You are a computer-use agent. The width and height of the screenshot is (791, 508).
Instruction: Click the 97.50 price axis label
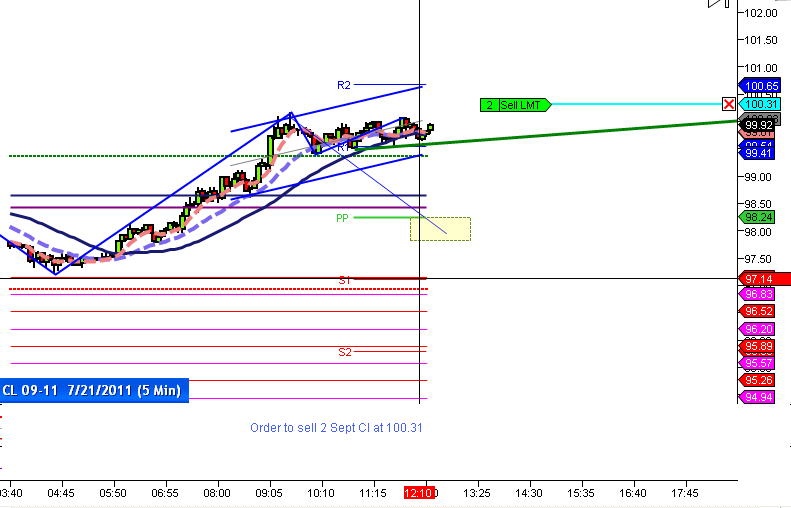[758, 259]
